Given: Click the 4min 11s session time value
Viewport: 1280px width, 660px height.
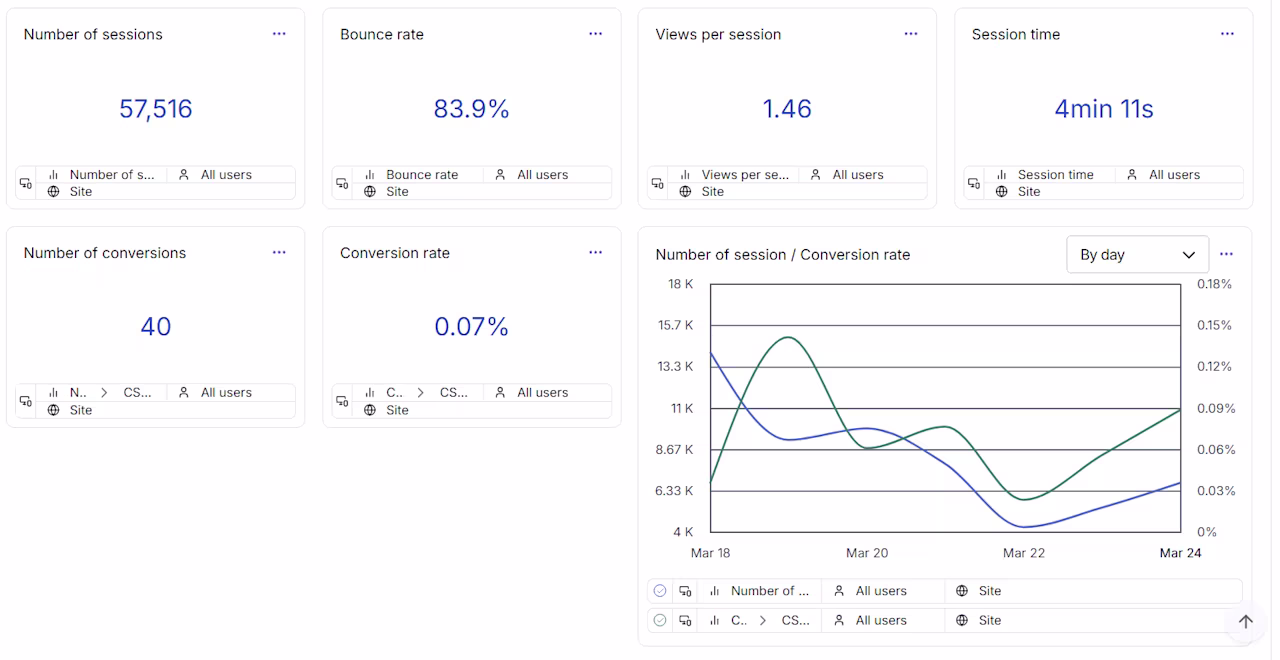Looking at the screenshot, I should point(1104,109).
